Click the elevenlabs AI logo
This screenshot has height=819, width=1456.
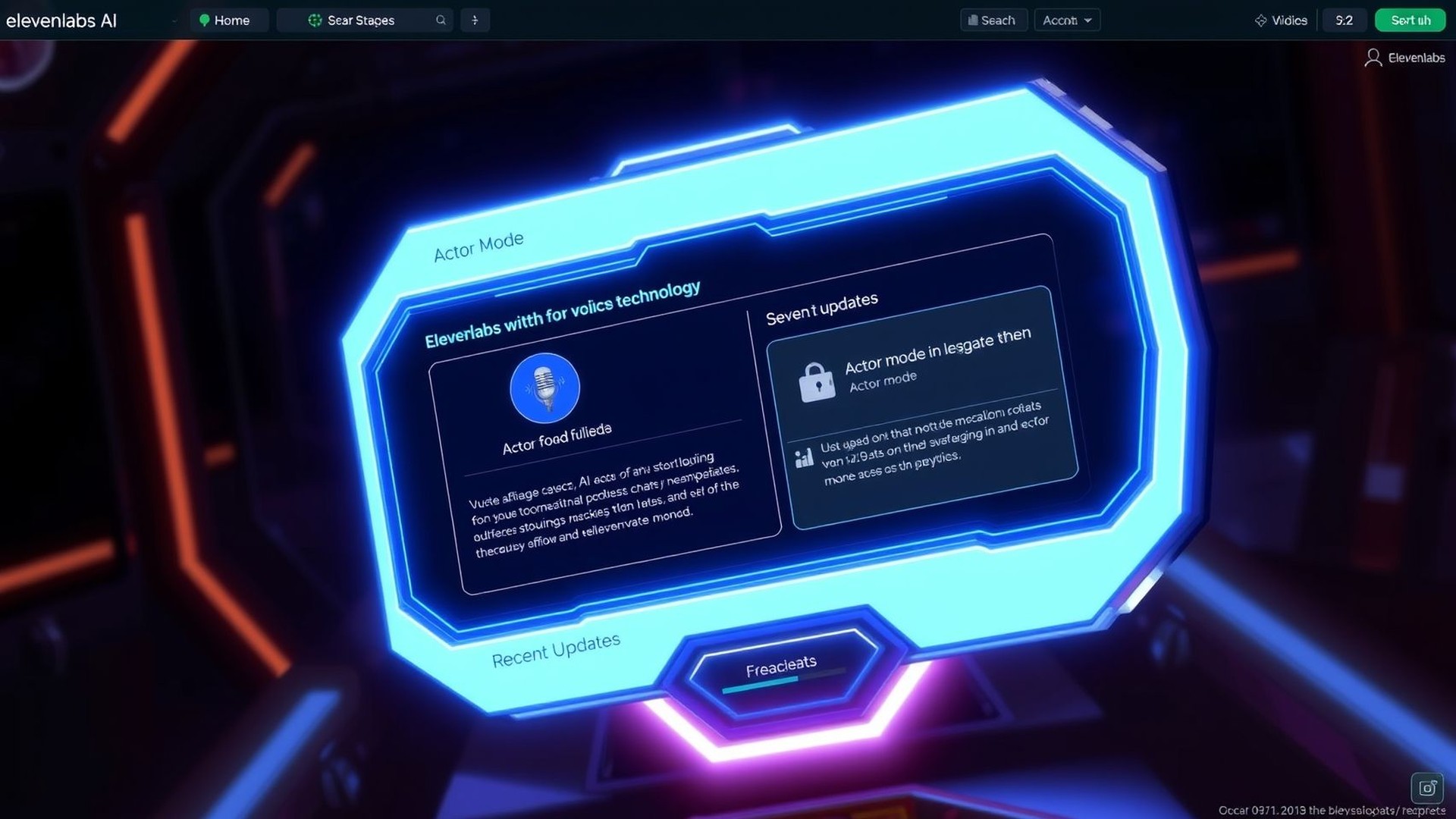click(x=61, y=20)
